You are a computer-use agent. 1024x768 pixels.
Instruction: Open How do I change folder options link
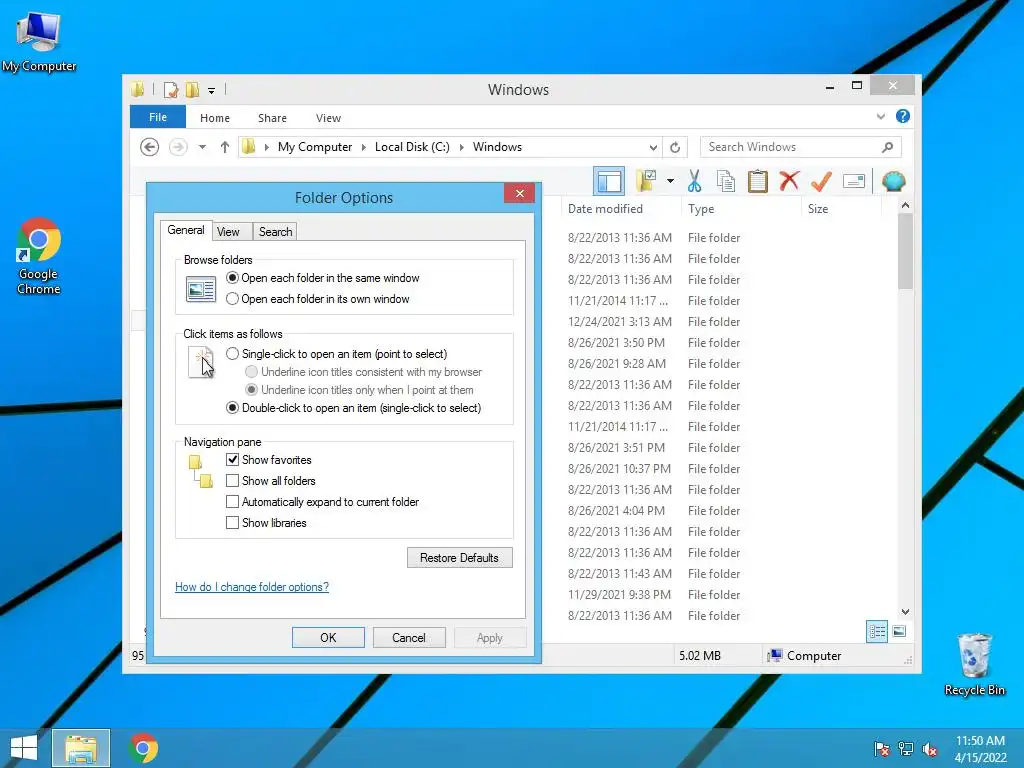(252, 586)
